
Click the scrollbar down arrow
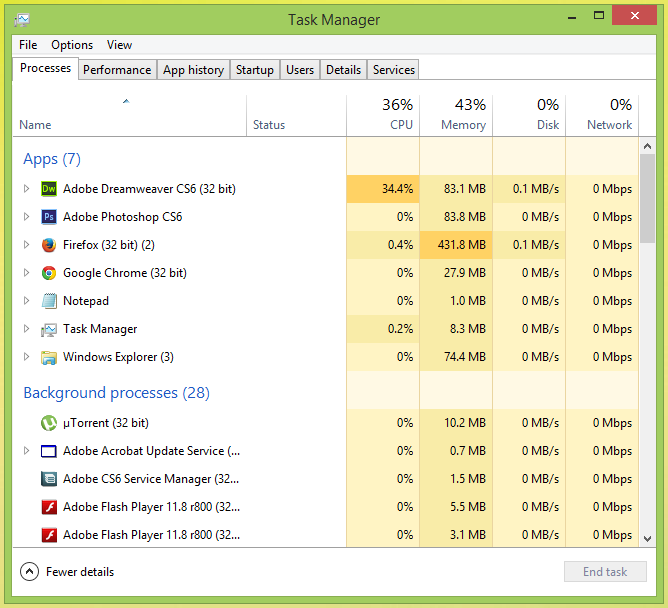click(648, 539)
